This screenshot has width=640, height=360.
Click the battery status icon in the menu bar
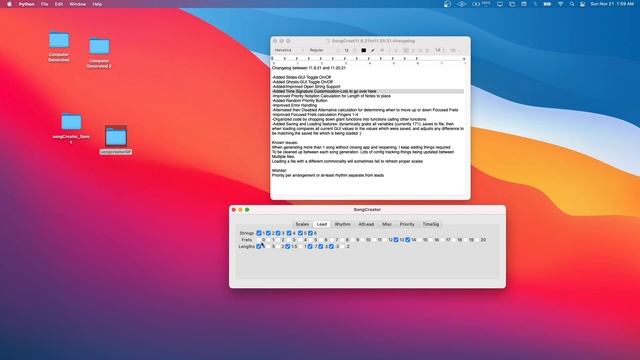pyautogui.click(x=547, y=4)
